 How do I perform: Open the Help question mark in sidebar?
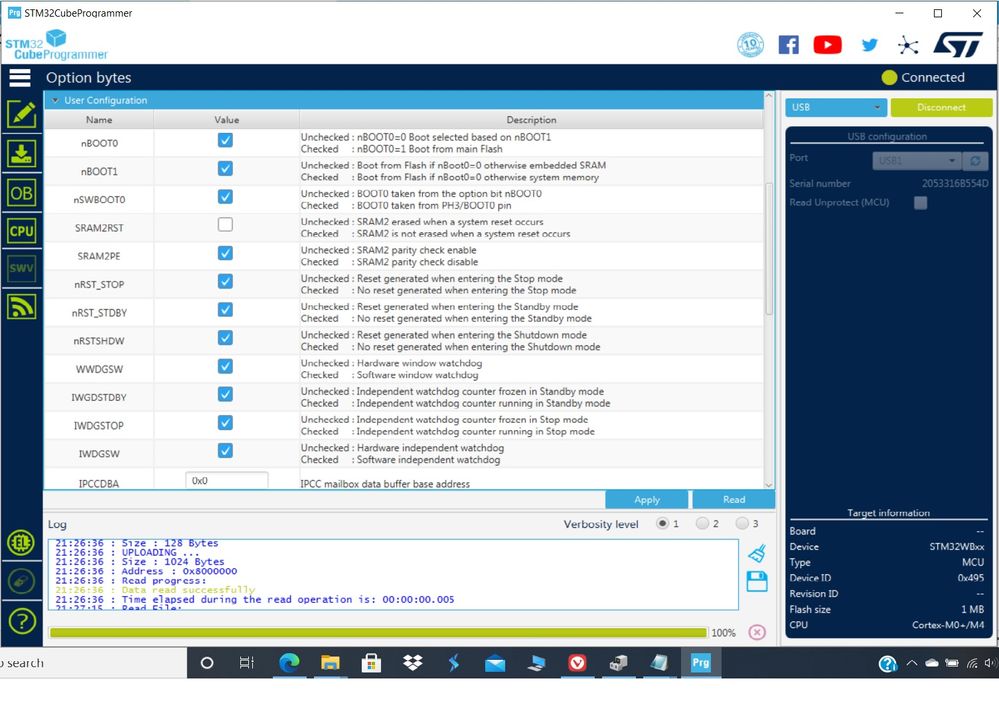click(x=22, y=621)
